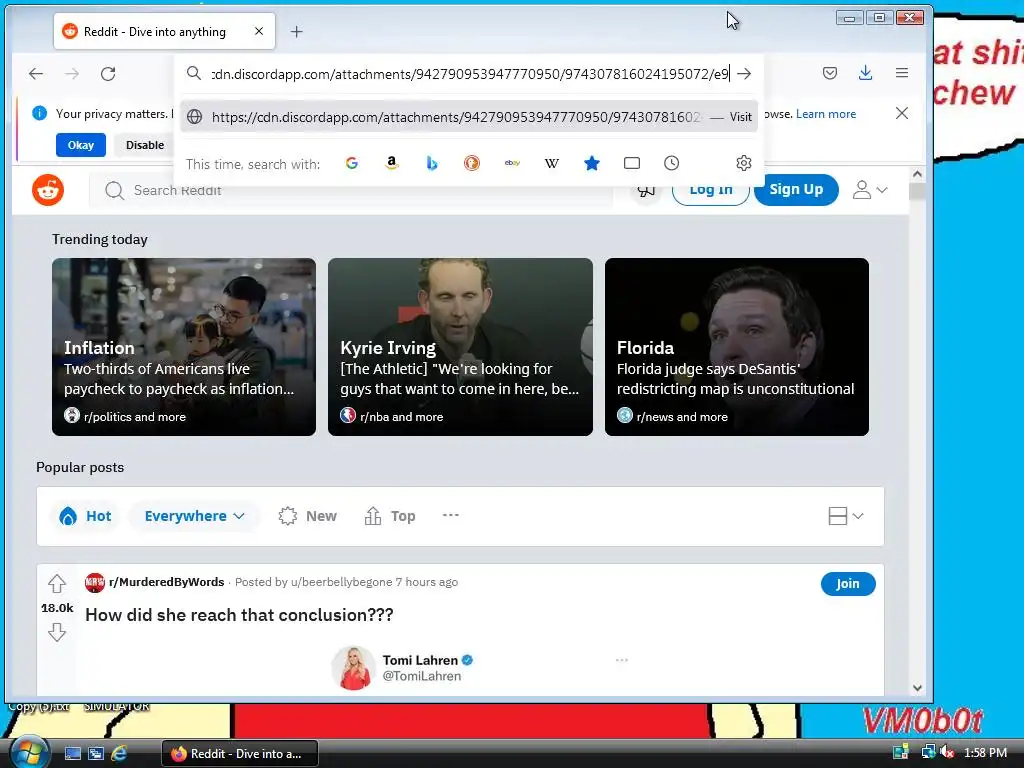The height and width of the screenshot is (768, 1024).
Task: Click the Okay privacy button
Action: tap(81, 145)
